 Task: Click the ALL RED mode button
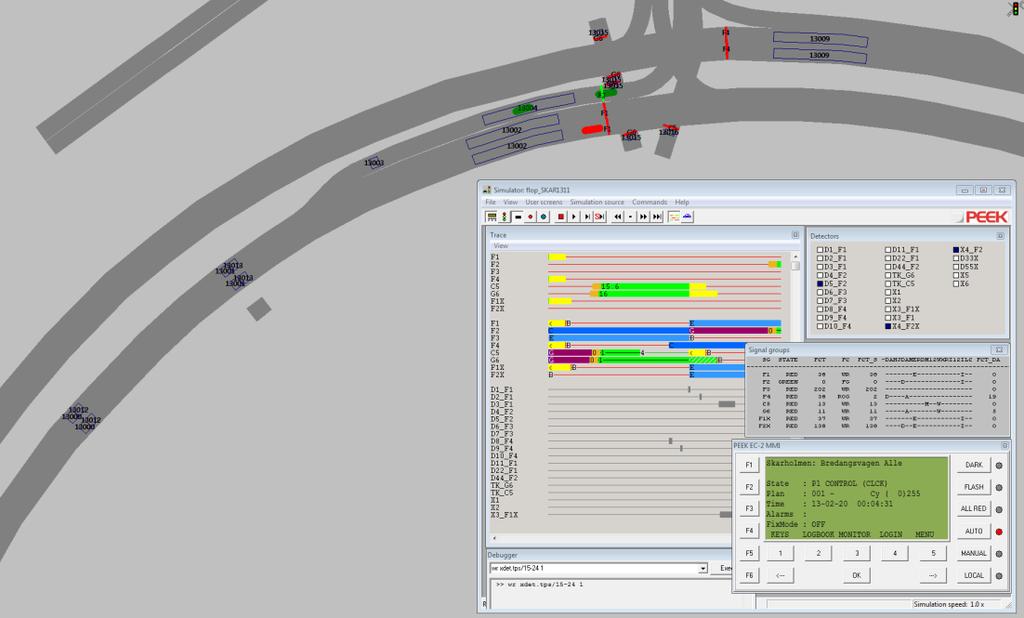pyautogui.click(x=973, y=508)
